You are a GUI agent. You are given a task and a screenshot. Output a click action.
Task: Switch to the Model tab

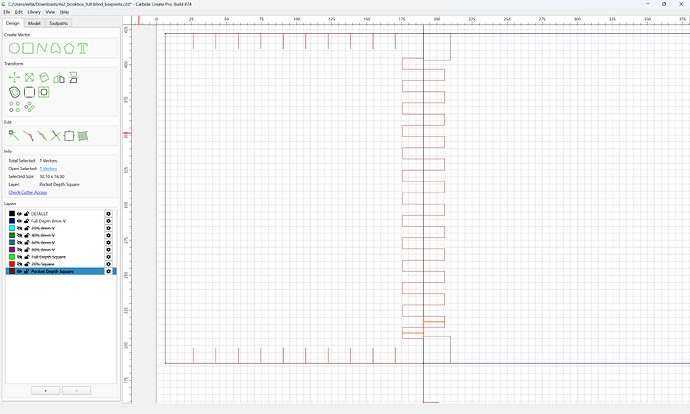pyautogui.click(x=34, y=23)
